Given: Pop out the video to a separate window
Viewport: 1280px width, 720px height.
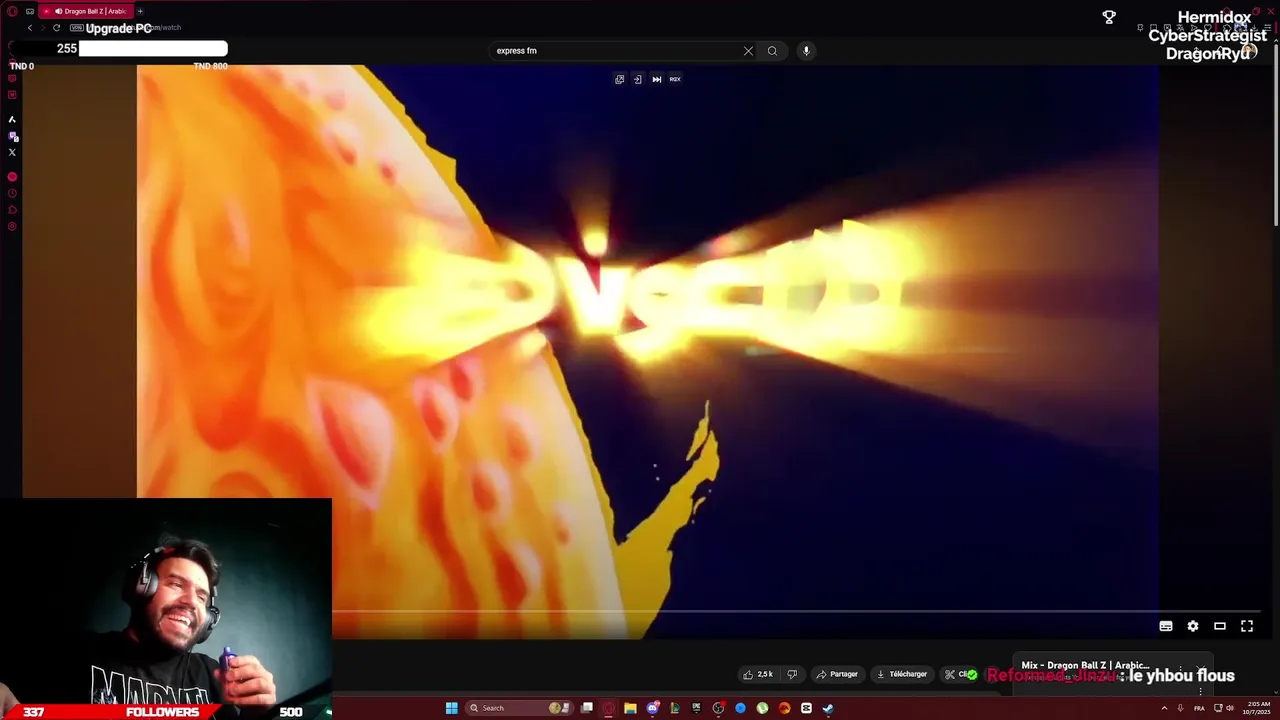Looking at the screenshot, I should point(620,79).
